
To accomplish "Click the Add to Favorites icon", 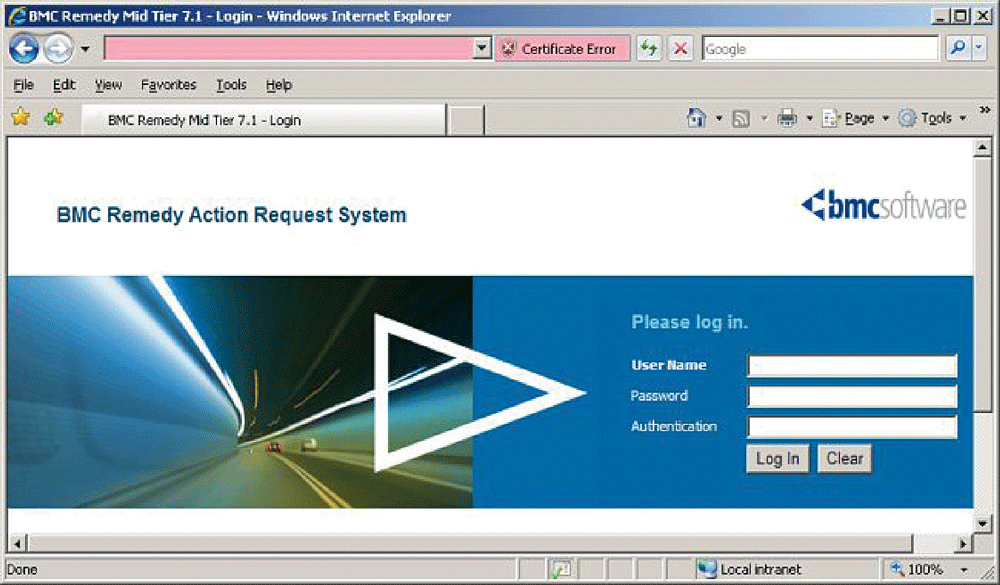I will coord(54,116).
